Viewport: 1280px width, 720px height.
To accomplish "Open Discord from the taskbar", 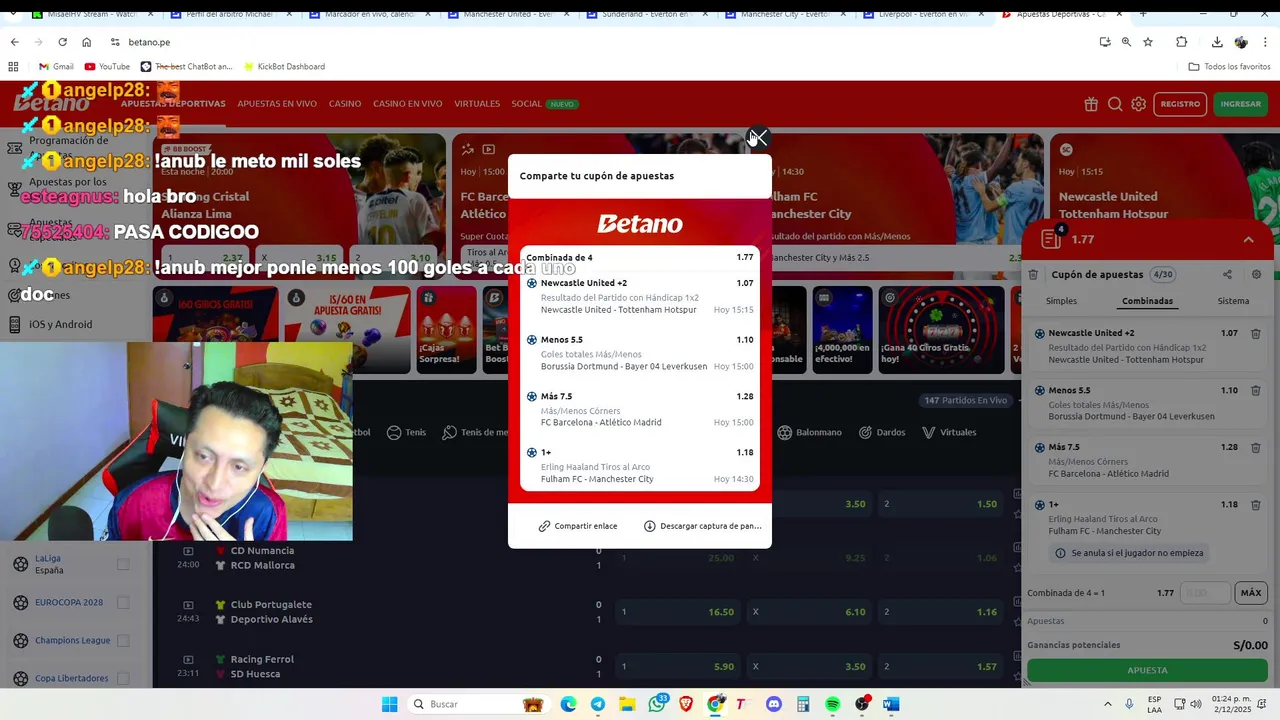I will [x=774, y=704].
